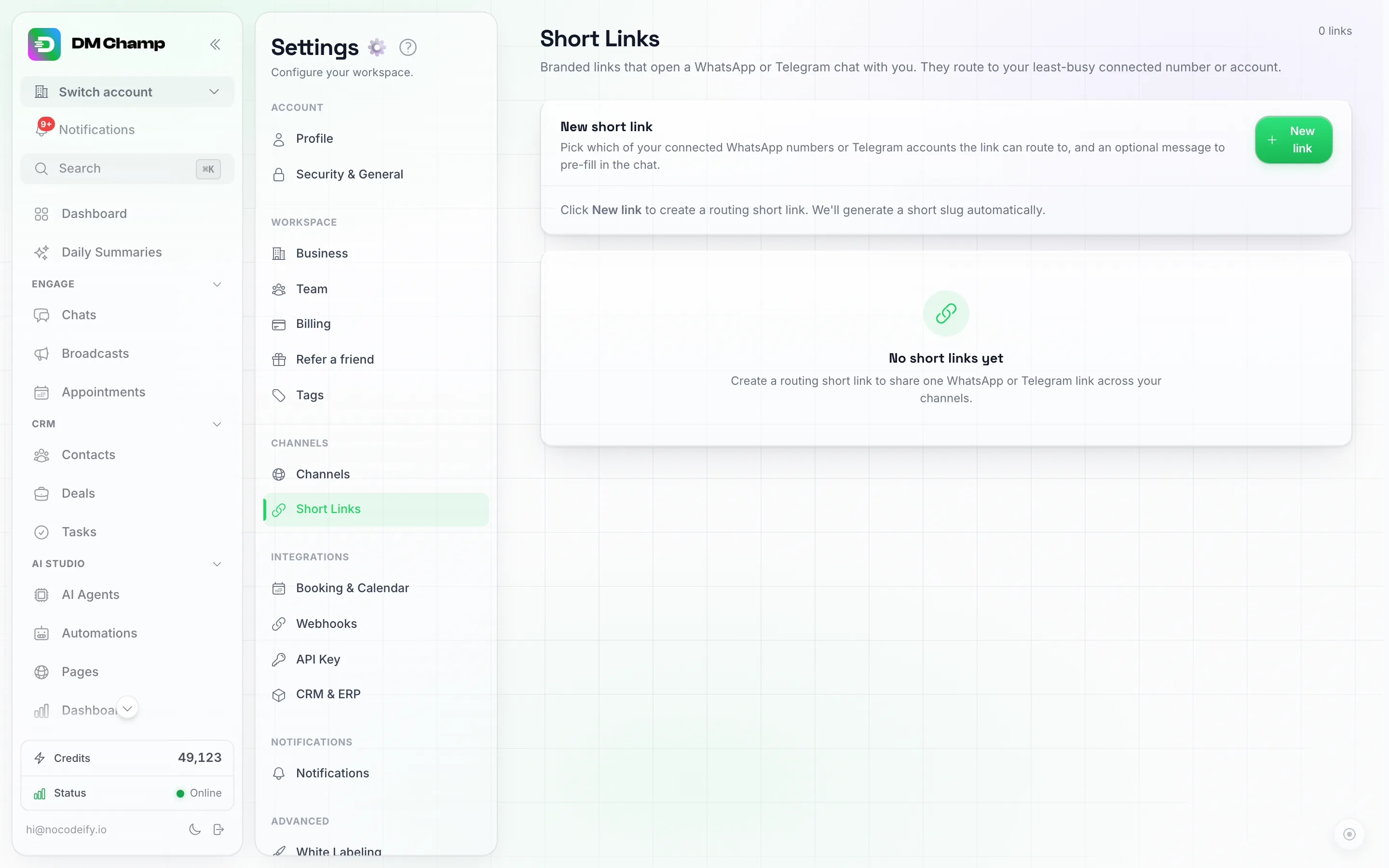This screenshot has height=868, width=1389.
Task: Click the New link button
Action: tap(1294, 139)
